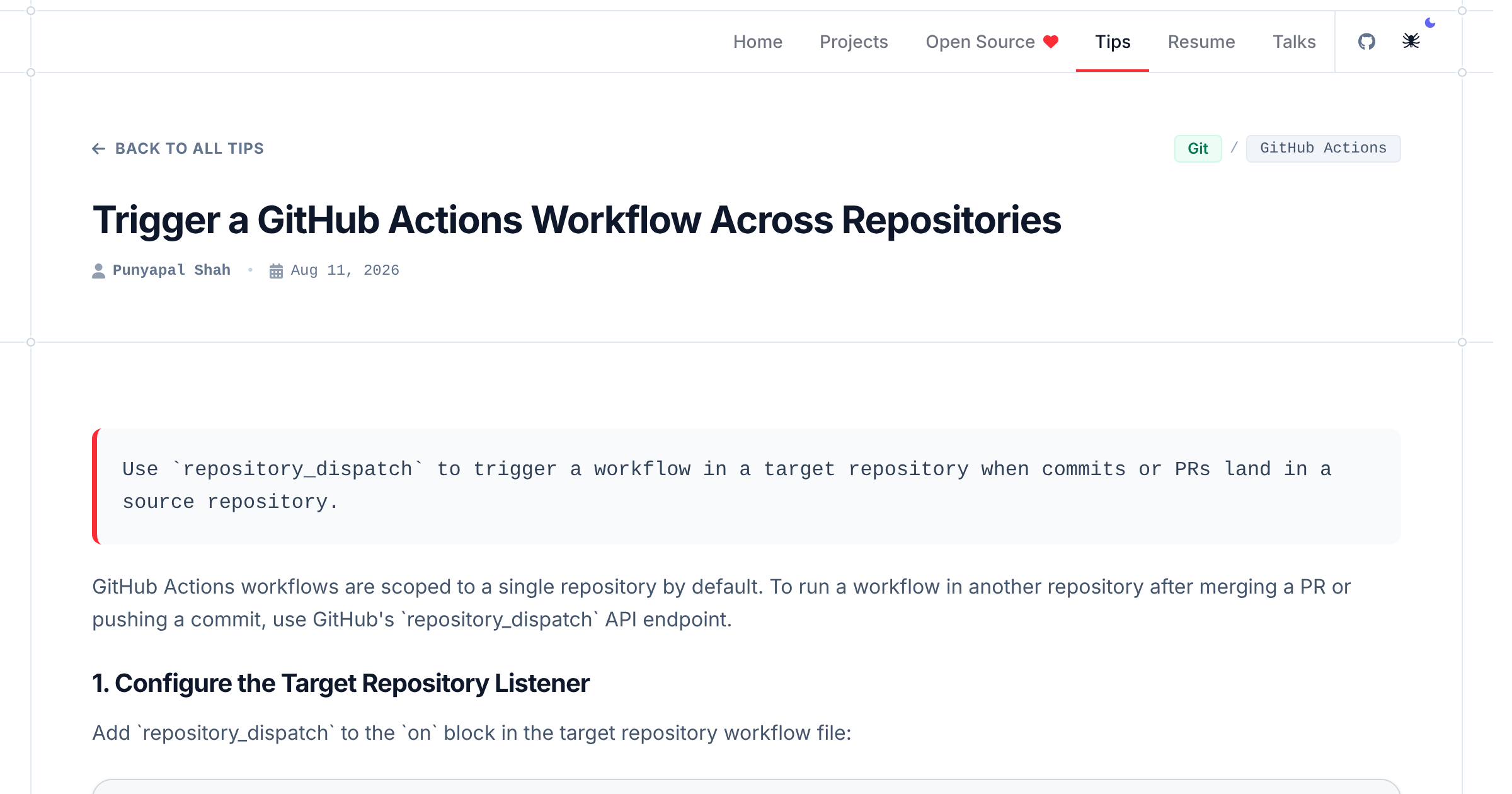Toggle dark mode spider icon
This screenshot has height=794, width=1512.
click(1411, 41)
